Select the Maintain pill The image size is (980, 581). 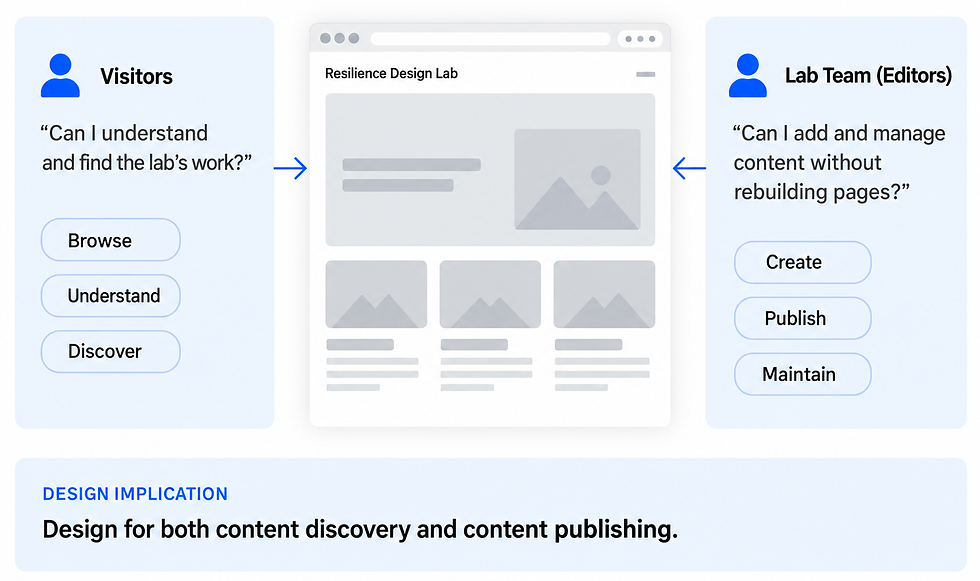802,374
